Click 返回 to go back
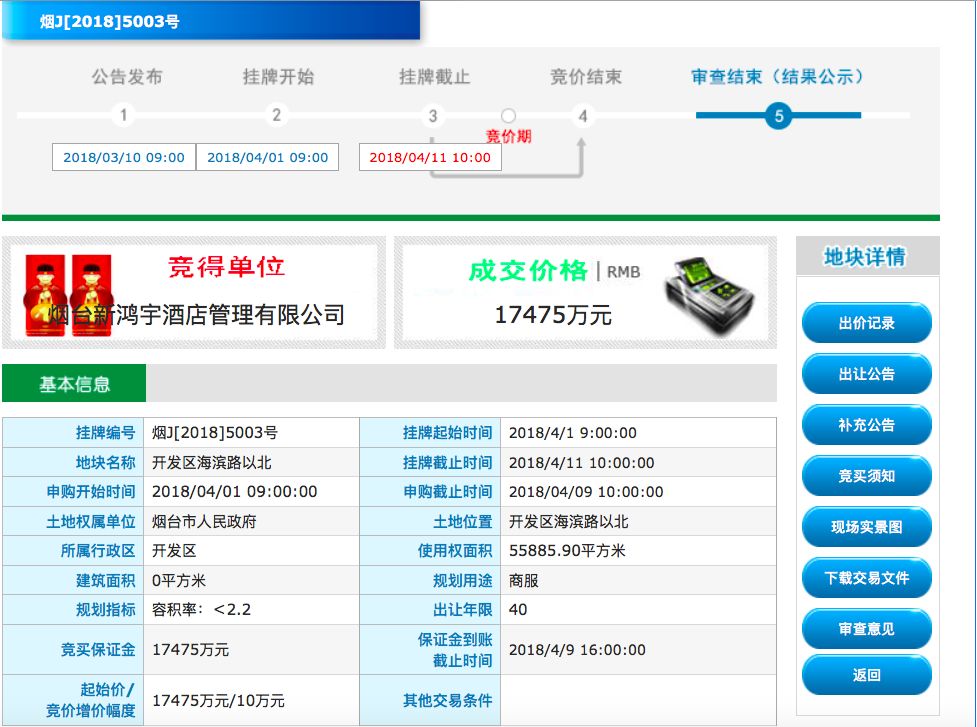Screen dimensions: 977x727 click(x=866, y=675)
